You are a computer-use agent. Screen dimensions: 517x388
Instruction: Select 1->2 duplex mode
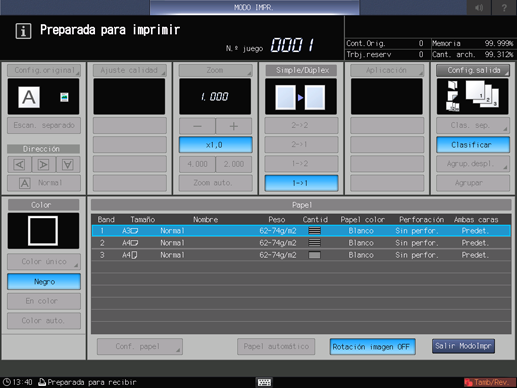(301, 164)
